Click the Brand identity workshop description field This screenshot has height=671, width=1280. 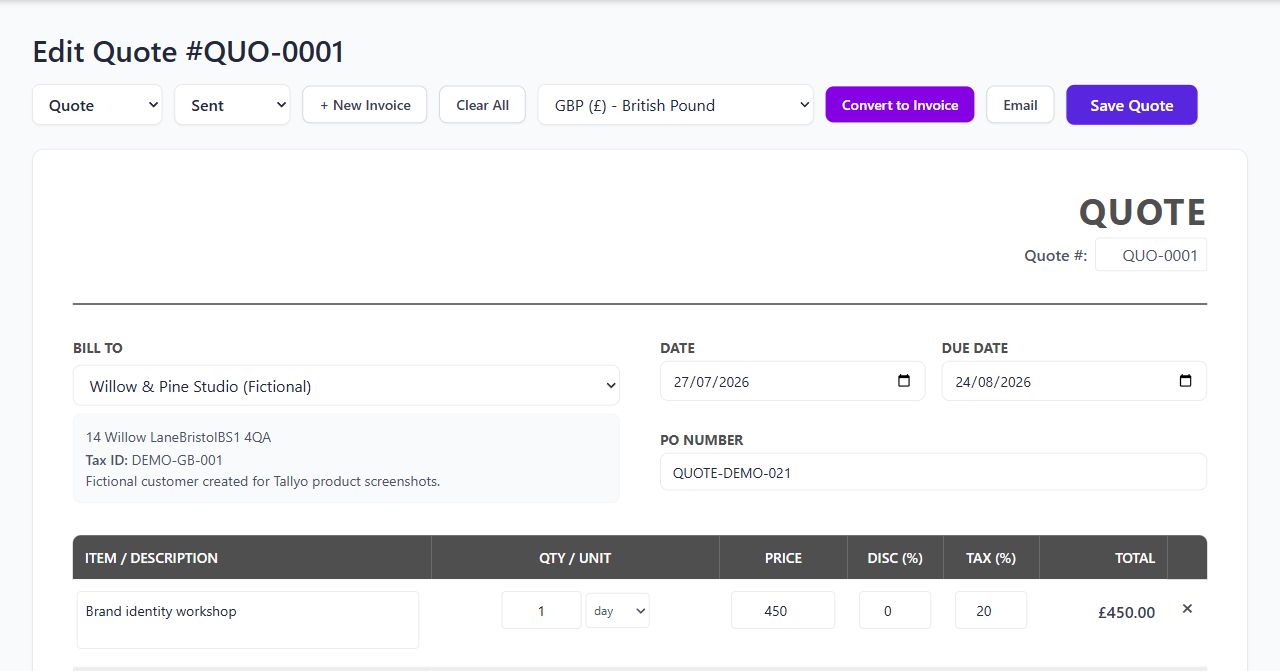(248, 620)
